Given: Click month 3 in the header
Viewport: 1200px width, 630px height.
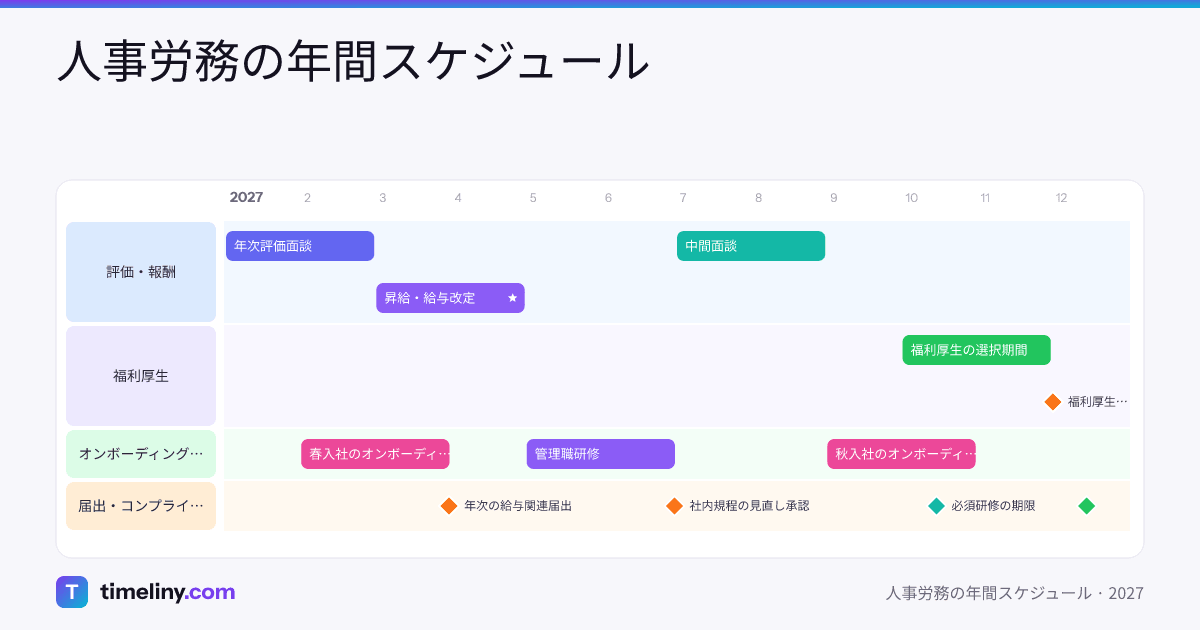Looking at the screenshot, I should pos(382,198).
